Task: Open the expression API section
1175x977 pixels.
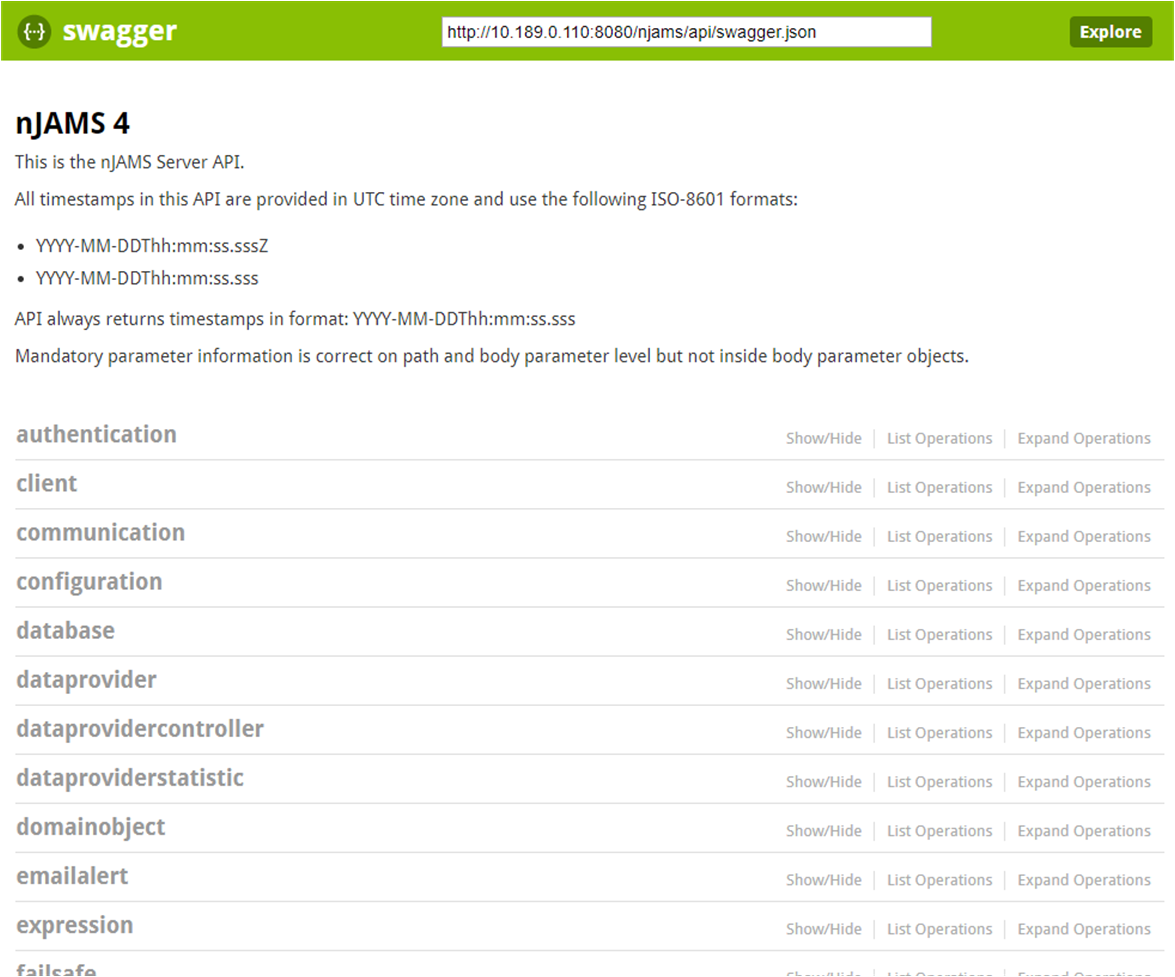Action: [x=75, y=925]
